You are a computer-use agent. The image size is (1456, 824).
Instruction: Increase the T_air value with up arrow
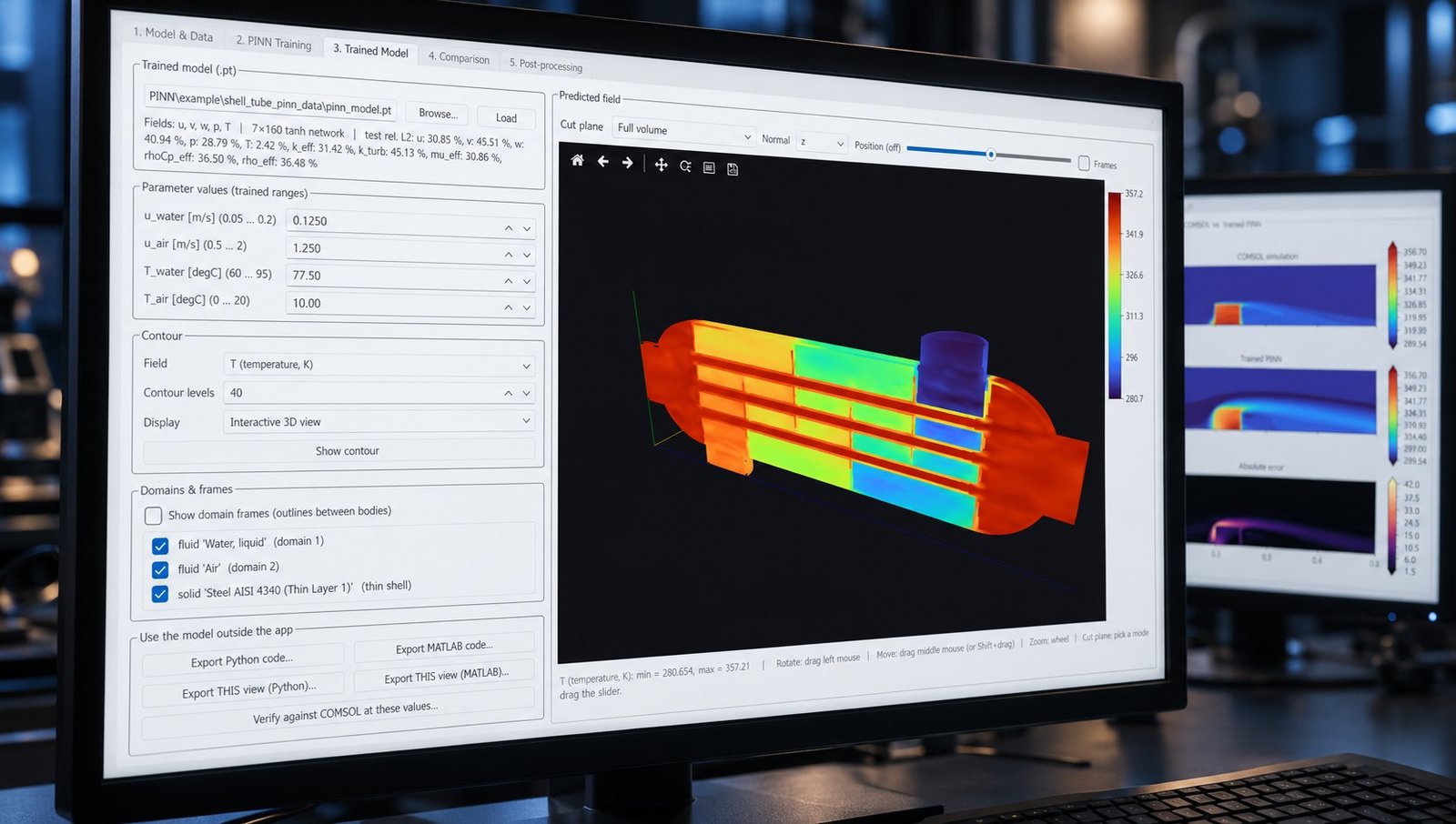click(509, 307)
